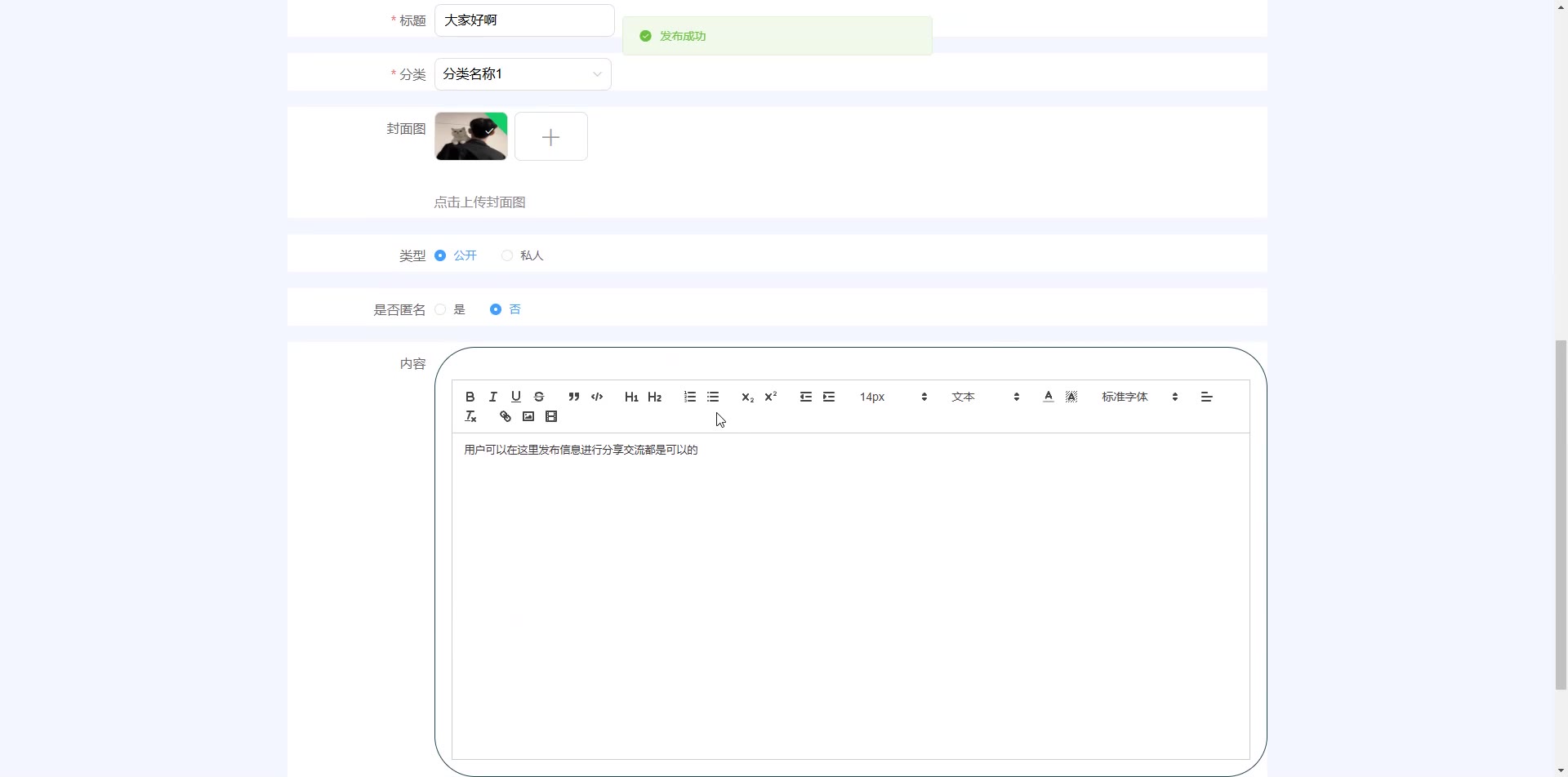Create a numbered list
Image resolution: width=1568 pixels, height=777 pixels.
coord(690,397)
